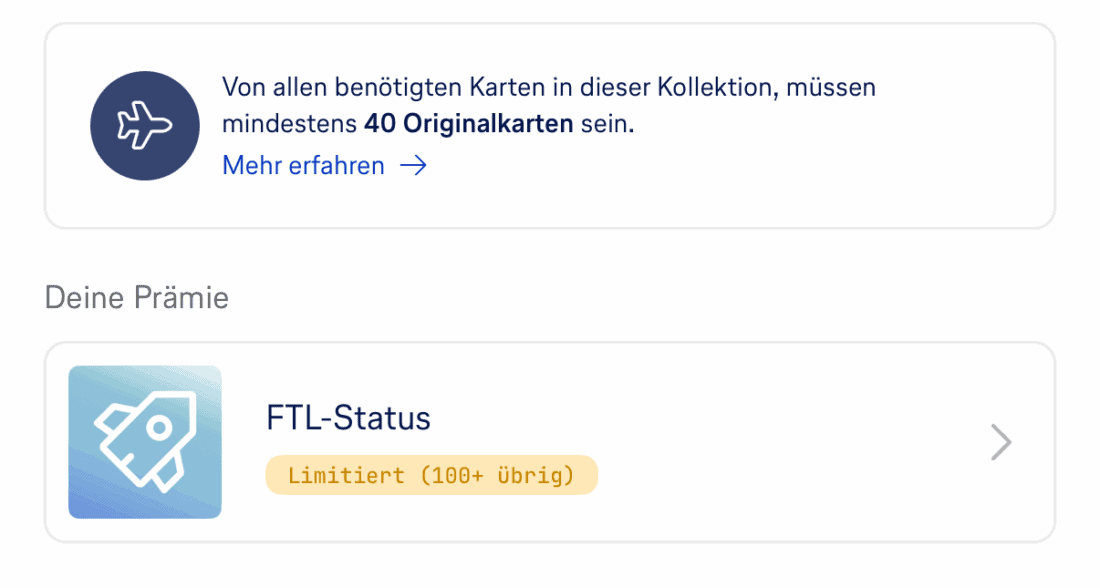Click the bold 40 Originalkarten text

coord(468,126)
